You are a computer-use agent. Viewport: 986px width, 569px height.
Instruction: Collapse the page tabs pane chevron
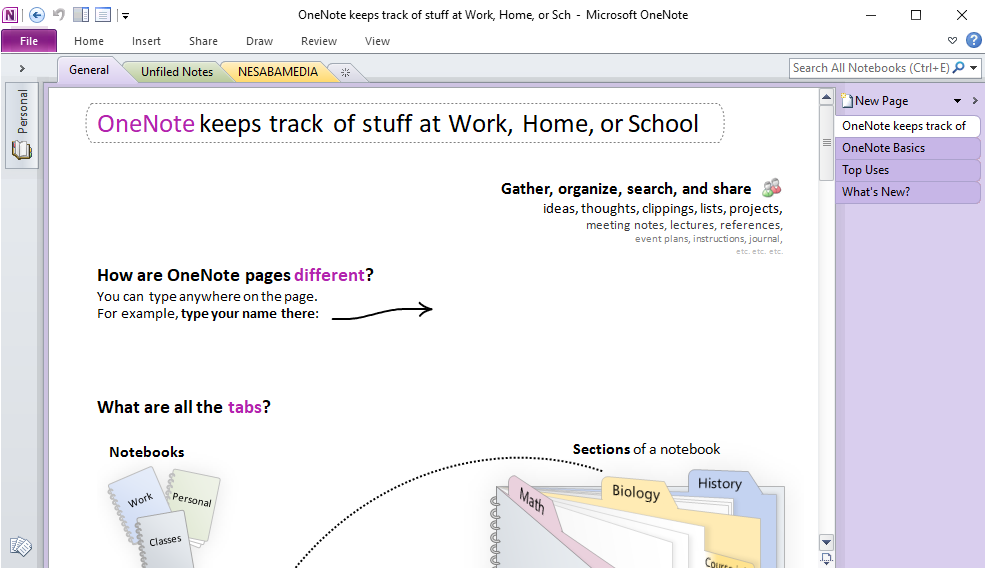pyautogui.click(x=975, y=101)
